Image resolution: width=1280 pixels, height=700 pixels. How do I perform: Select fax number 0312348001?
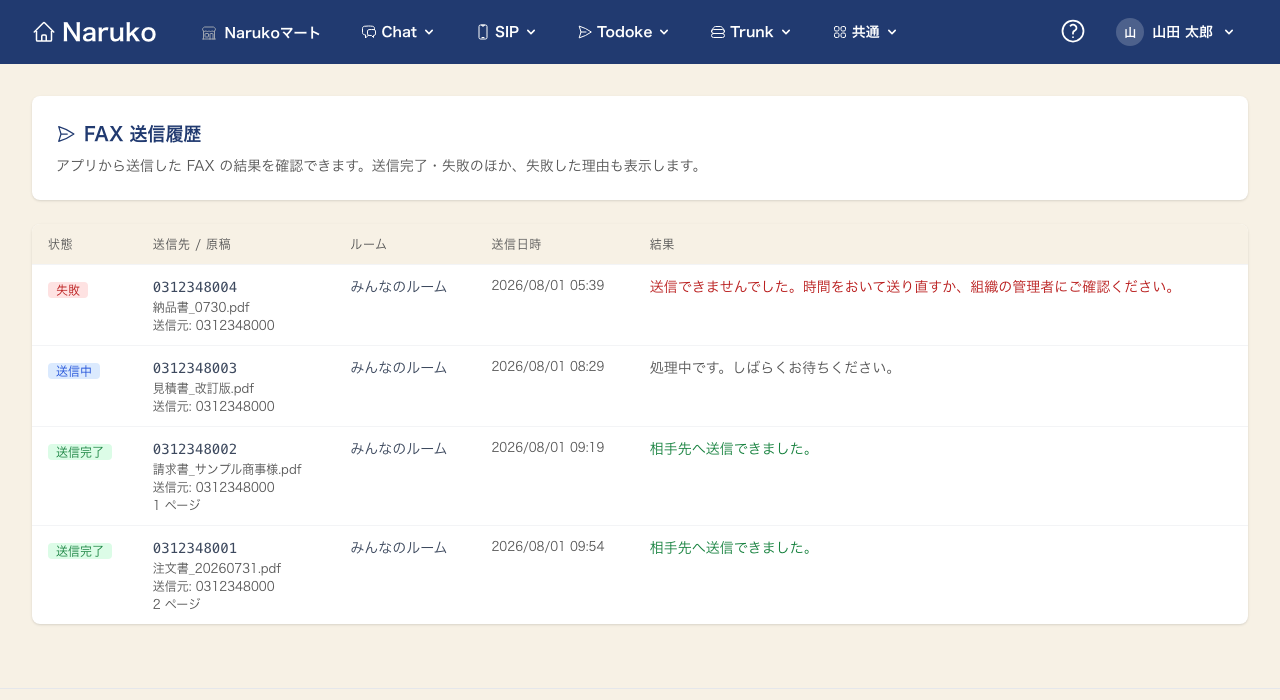pyautogui.click(x=195, y=548)
